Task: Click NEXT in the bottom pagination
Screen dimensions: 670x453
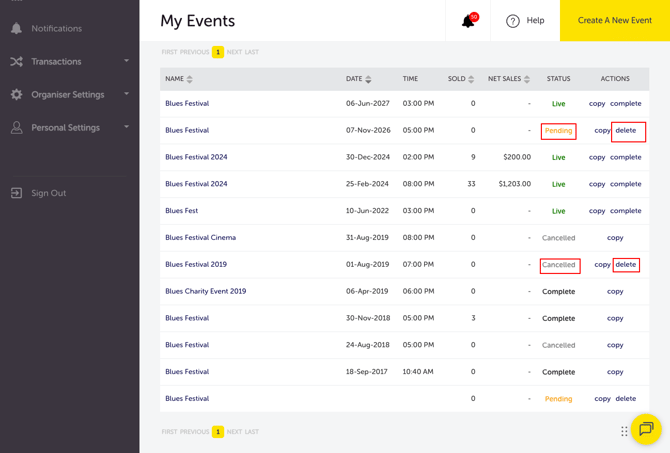Action: [x=234, y=432]
